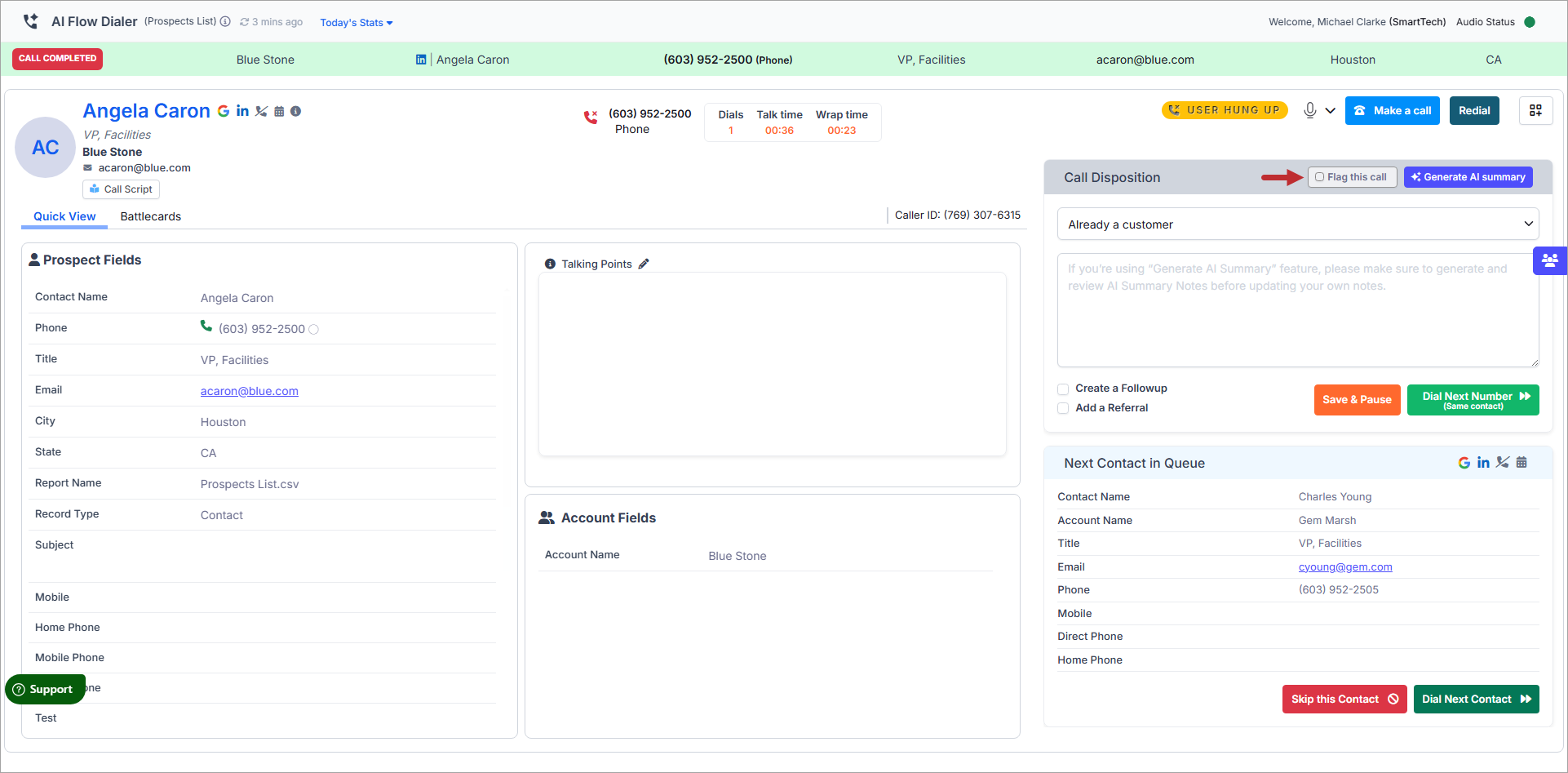
Task: Switch to the Battlecards tab
Action: click(x=151, y=216)
